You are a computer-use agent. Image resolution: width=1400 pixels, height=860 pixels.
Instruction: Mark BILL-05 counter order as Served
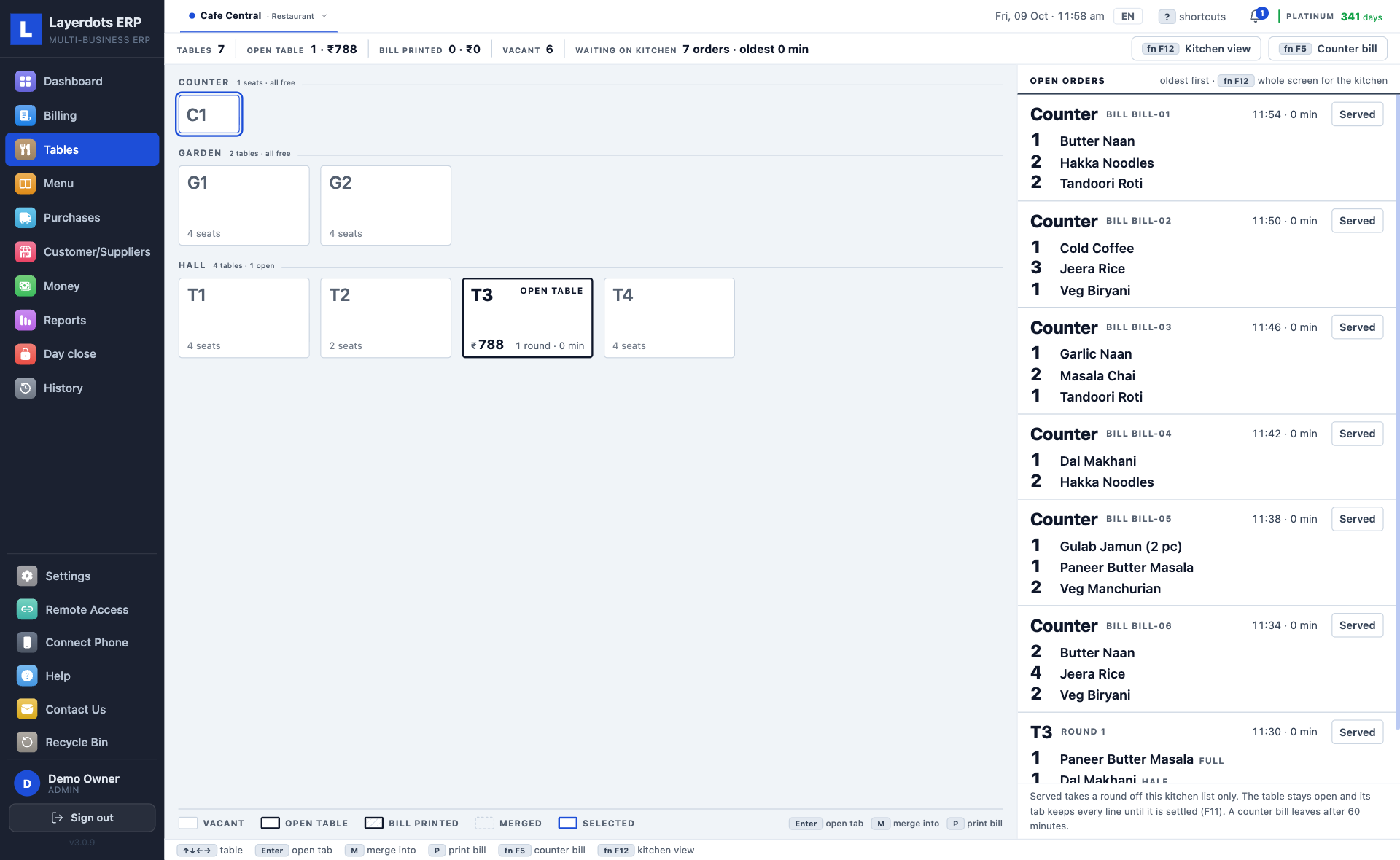[x=1357, y=519]
